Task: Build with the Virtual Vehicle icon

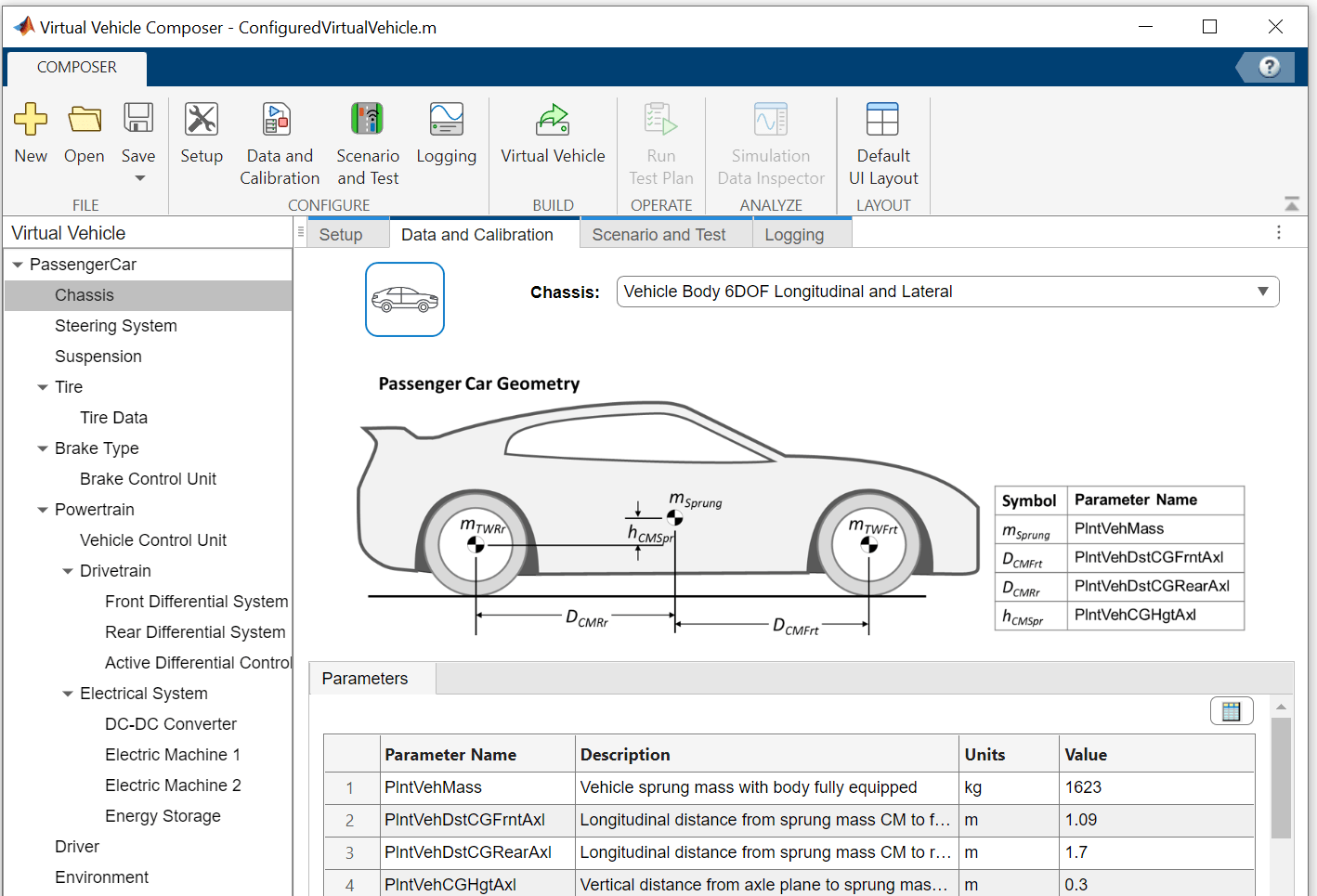Action: click(x=553, y=120)
